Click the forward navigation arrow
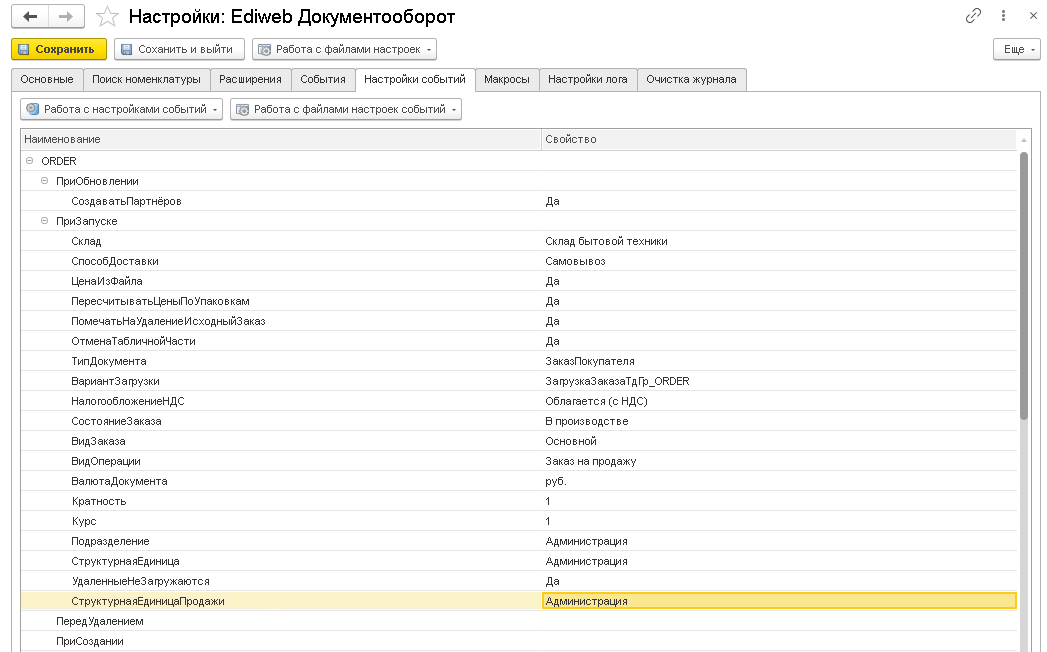Screen dimensions: 1047x652 tap(66, 17)
